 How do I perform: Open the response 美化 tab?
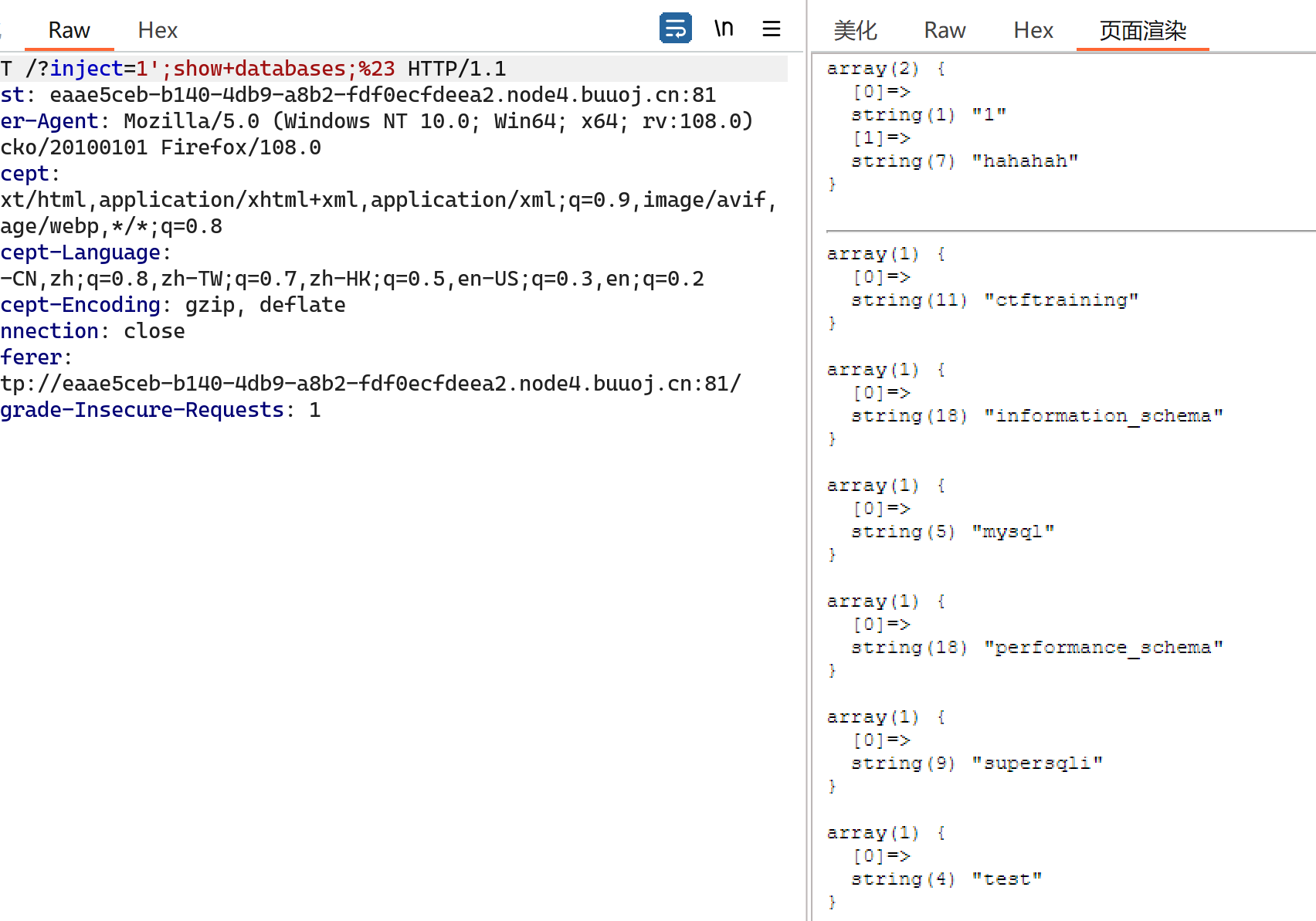(855, 30)
